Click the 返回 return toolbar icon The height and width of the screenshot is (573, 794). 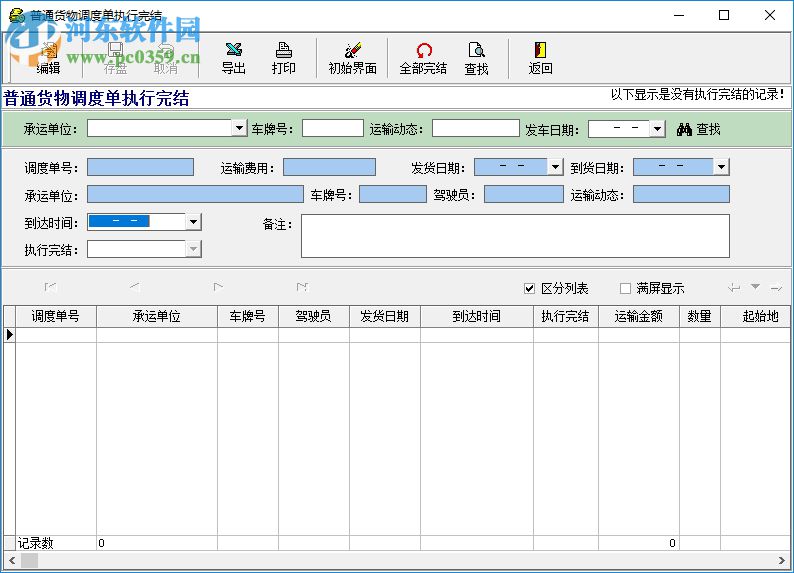pos(540,58)
